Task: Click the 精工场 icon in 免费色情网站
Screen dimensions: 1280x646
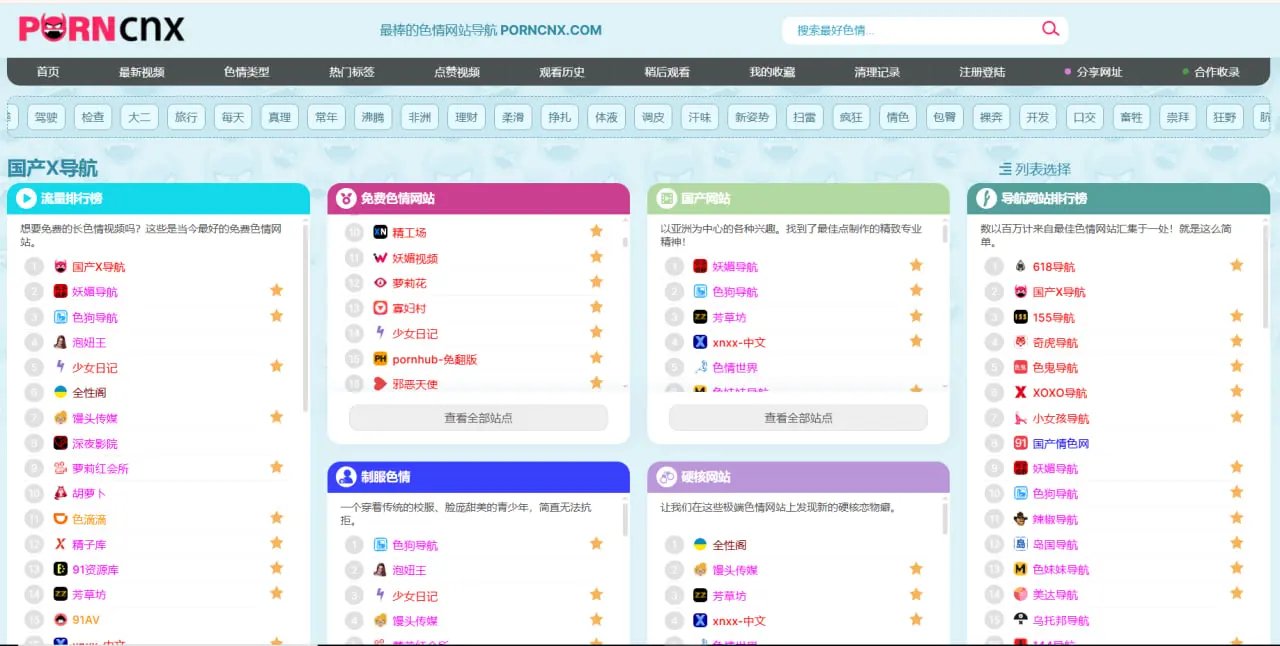Action: tap(380, 232)
